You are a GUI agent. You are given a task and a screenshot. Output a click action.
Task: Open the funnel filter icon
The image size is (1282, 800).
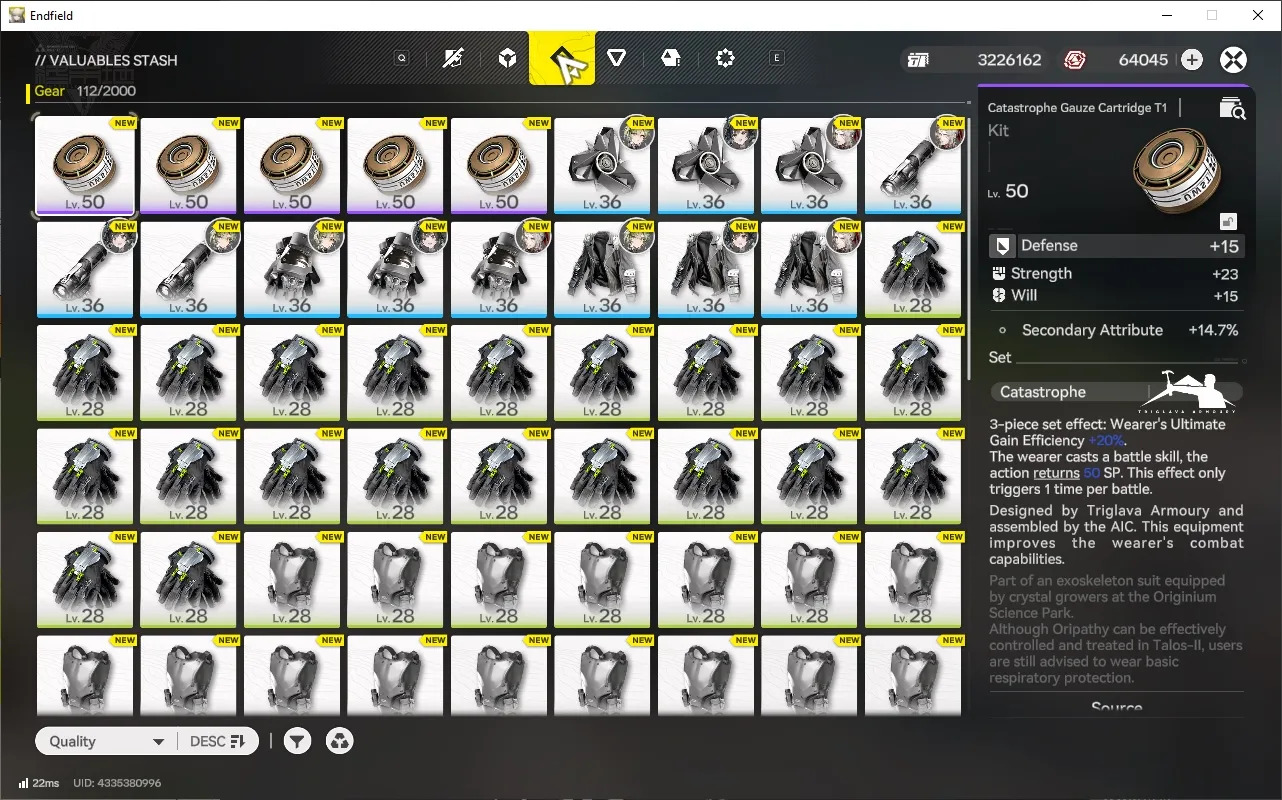tap(297, 741)
